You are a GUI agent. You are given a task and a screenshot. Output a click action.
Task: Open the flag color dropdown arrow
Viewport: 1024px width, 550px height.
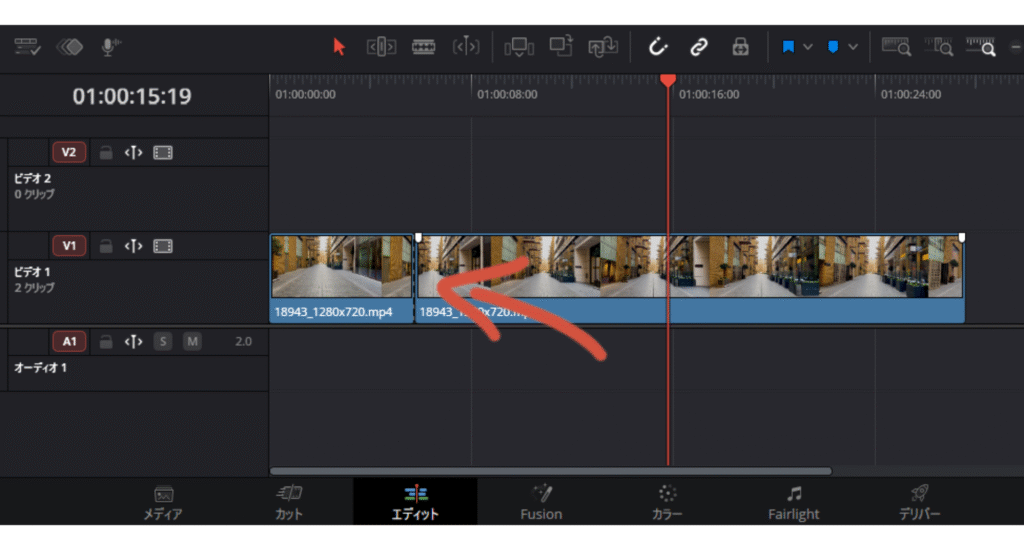tap(808, 47)
